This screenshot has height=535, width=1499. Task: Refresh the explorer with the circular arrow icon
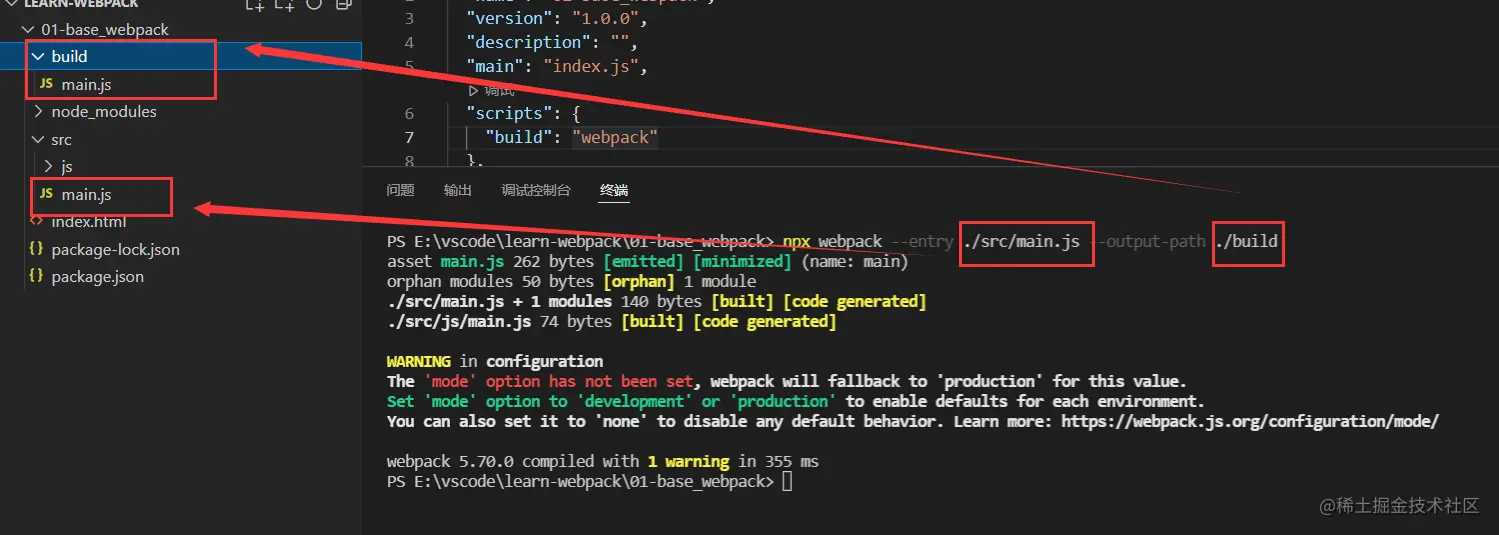(314, 5)
